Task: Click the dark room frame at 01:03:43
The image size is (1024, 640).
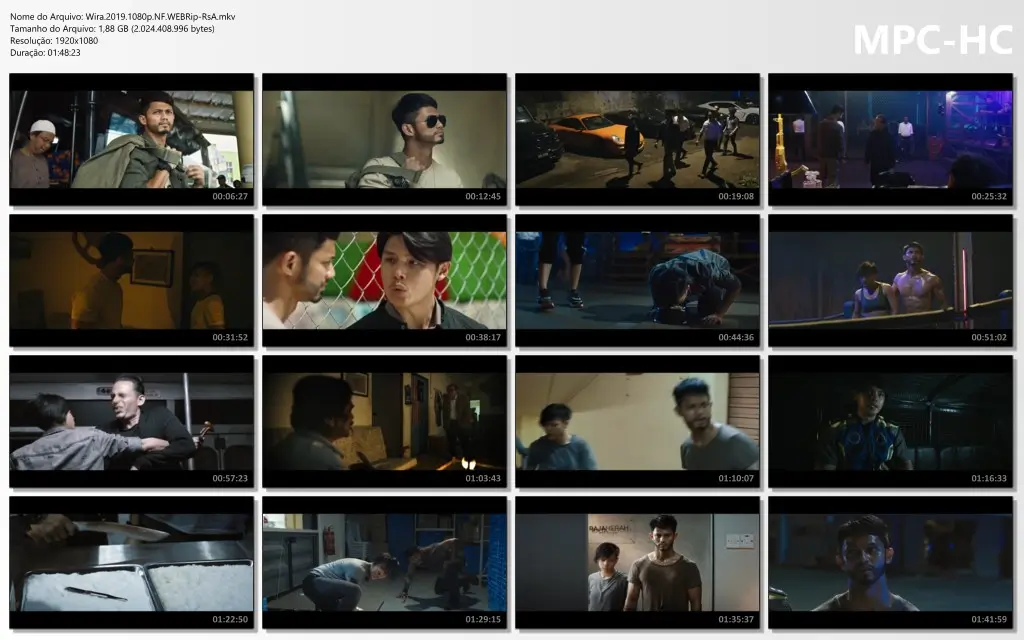Action: pos(383,419)
